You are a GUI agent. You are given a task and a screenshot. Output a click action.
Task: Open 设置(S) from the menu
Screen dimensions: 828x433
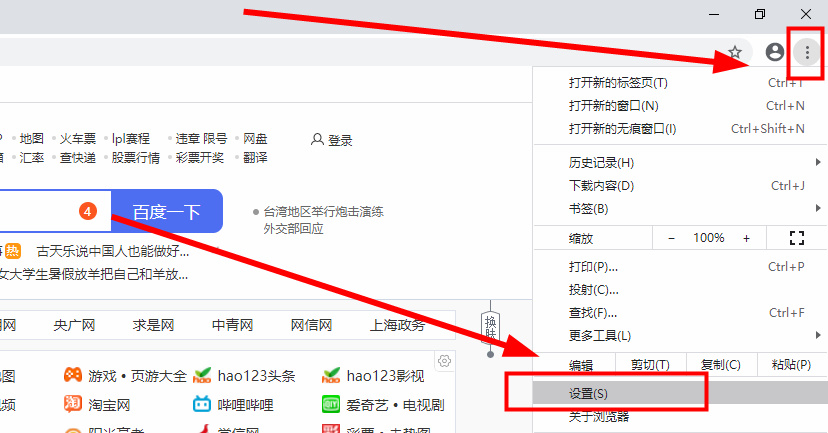pos(680,393)
